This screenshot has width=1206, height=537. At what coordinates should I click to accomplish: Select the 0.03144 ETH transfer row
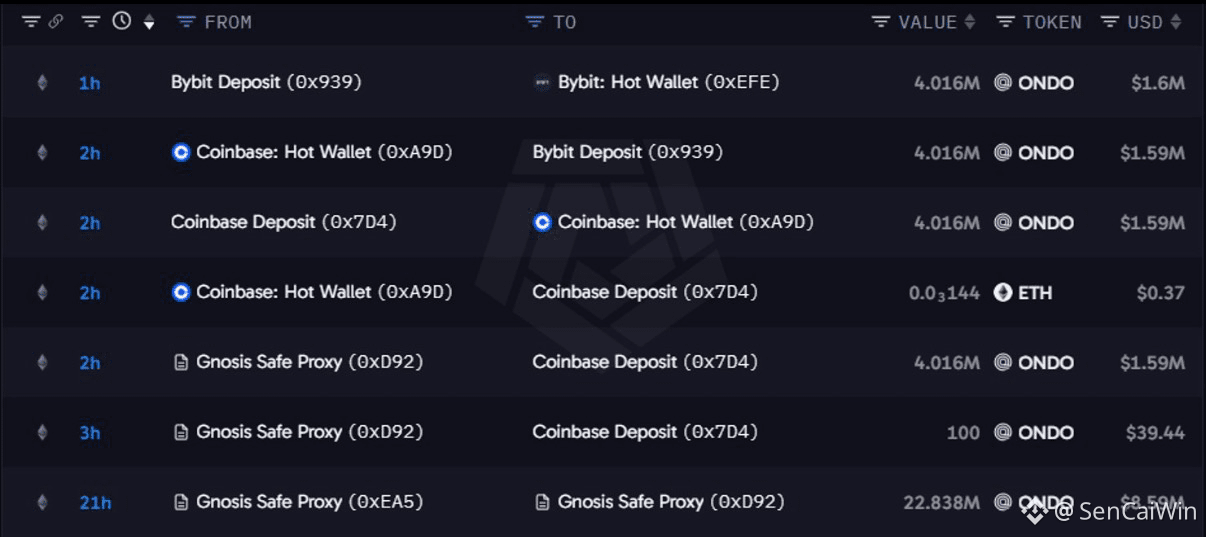pyautogui.click(x=603, y=293)
